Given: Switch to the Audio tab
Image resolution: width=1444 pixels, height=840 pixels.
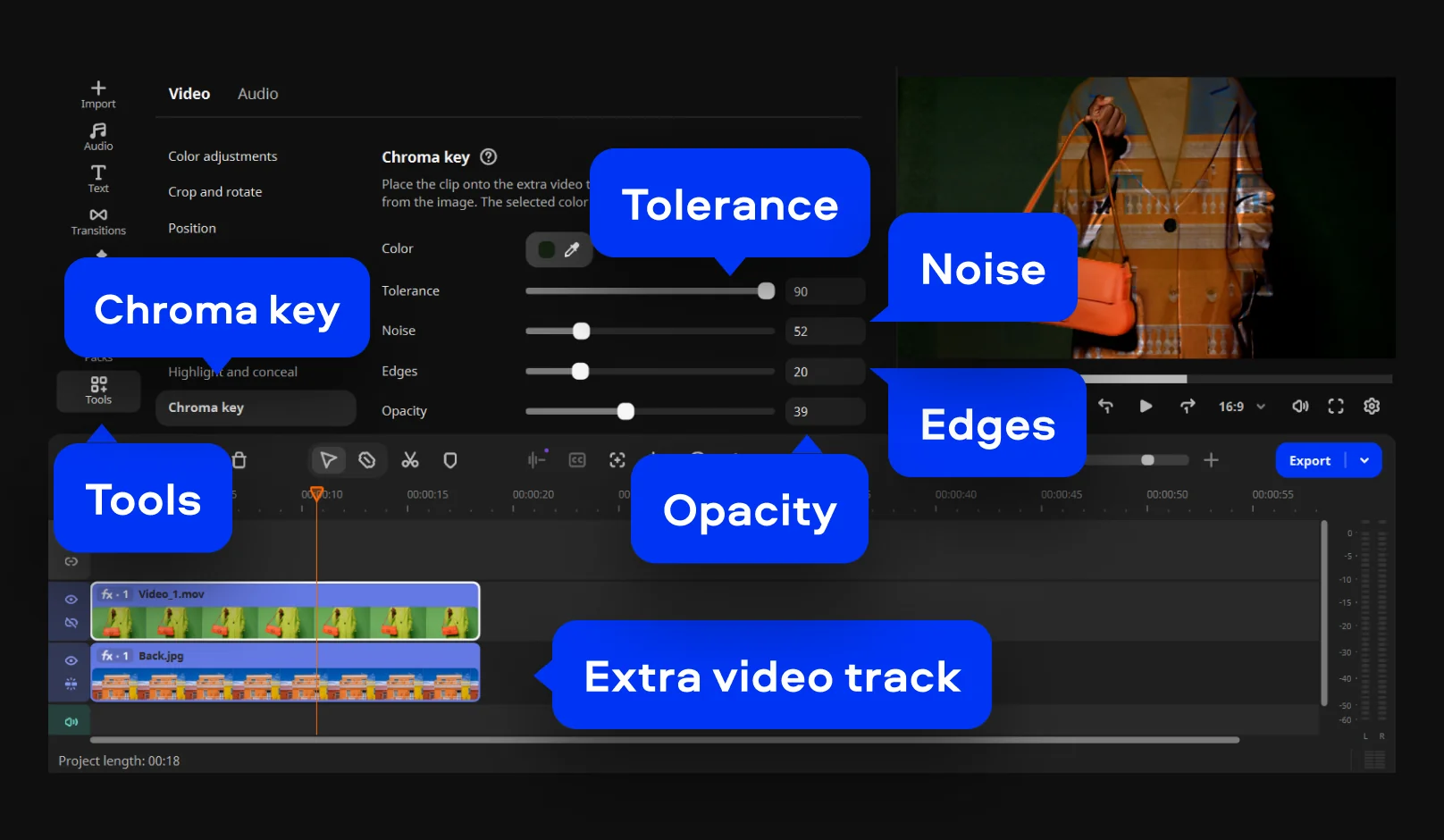Looking at the screenshot, I should [x=257, y=94].
